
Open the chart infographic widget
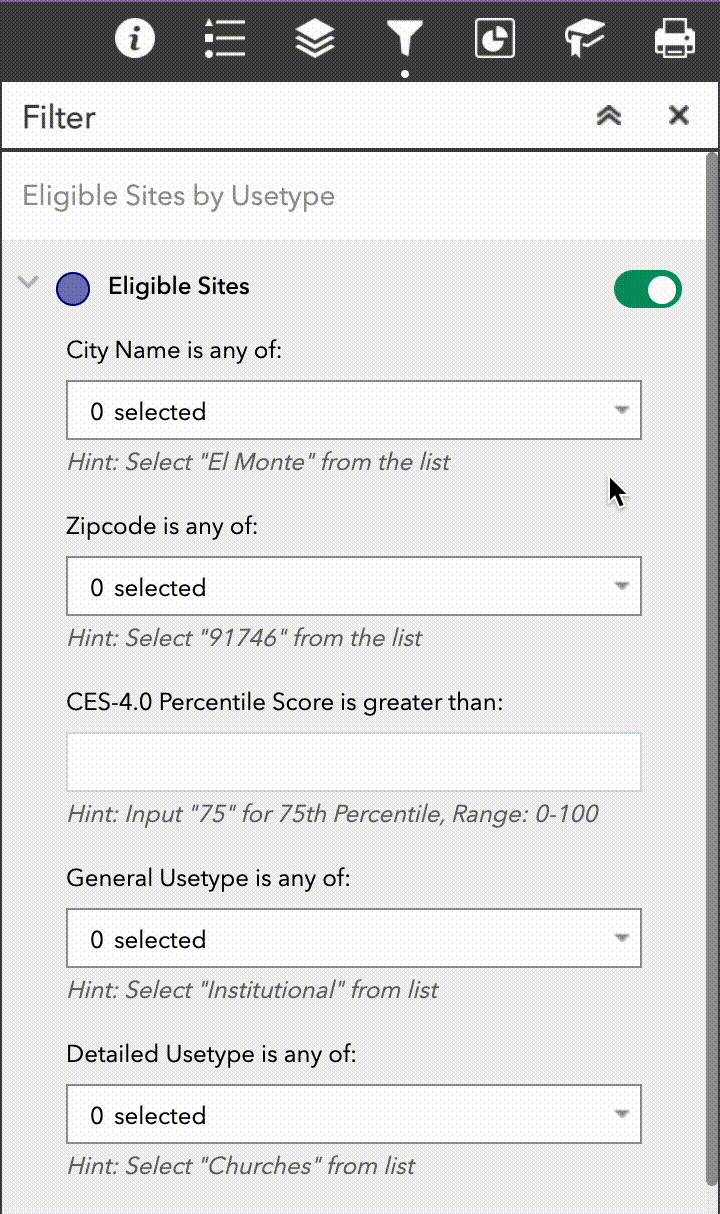tap(494, 40)
